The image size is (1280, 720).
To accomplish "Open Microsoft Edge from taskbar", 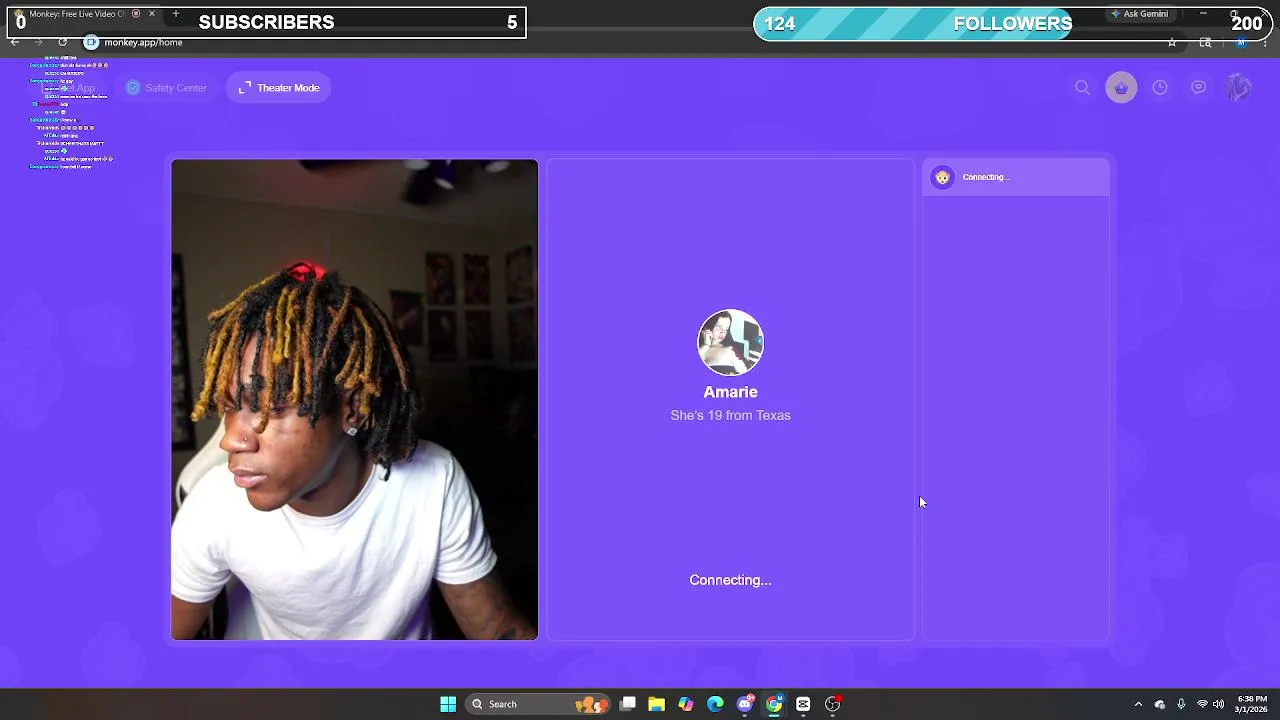I will [x=715, y=704].
